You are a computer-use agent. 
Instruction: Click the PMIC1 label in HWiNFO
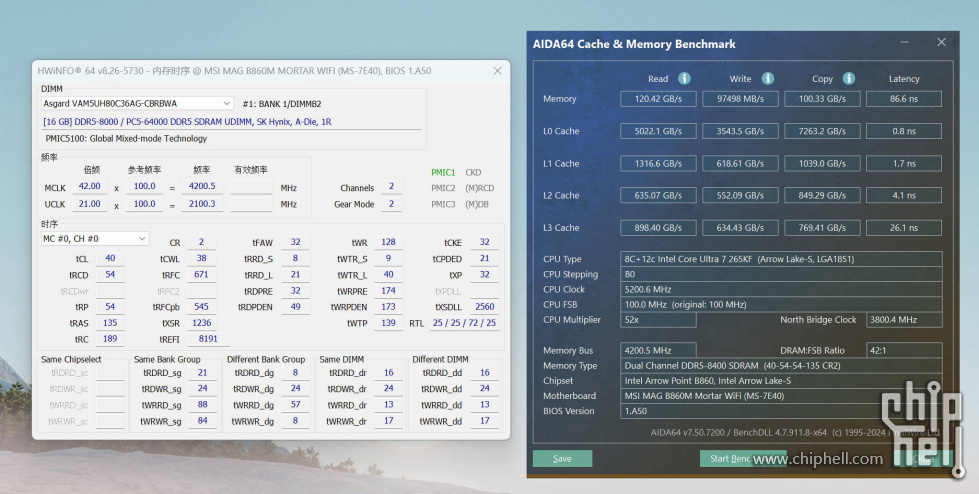(443, 172)
